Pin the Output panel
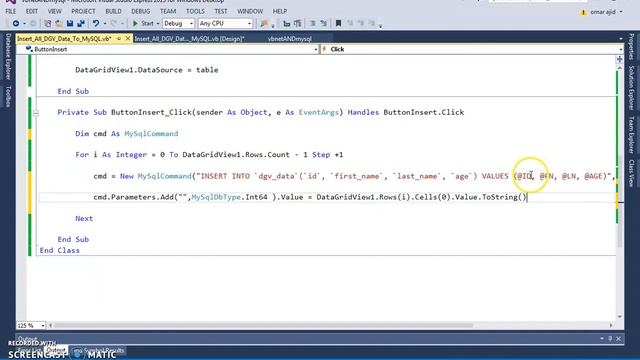This screenshot has height=360, width=640. click(610, 338)
